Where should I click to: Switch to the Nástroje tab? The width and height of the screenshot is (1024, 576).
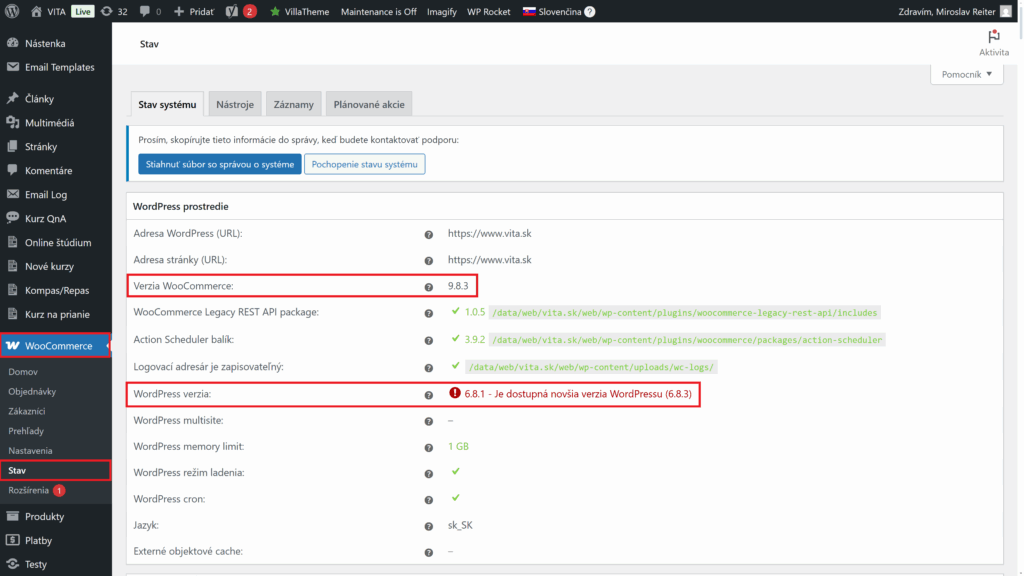tap(235, 102)
